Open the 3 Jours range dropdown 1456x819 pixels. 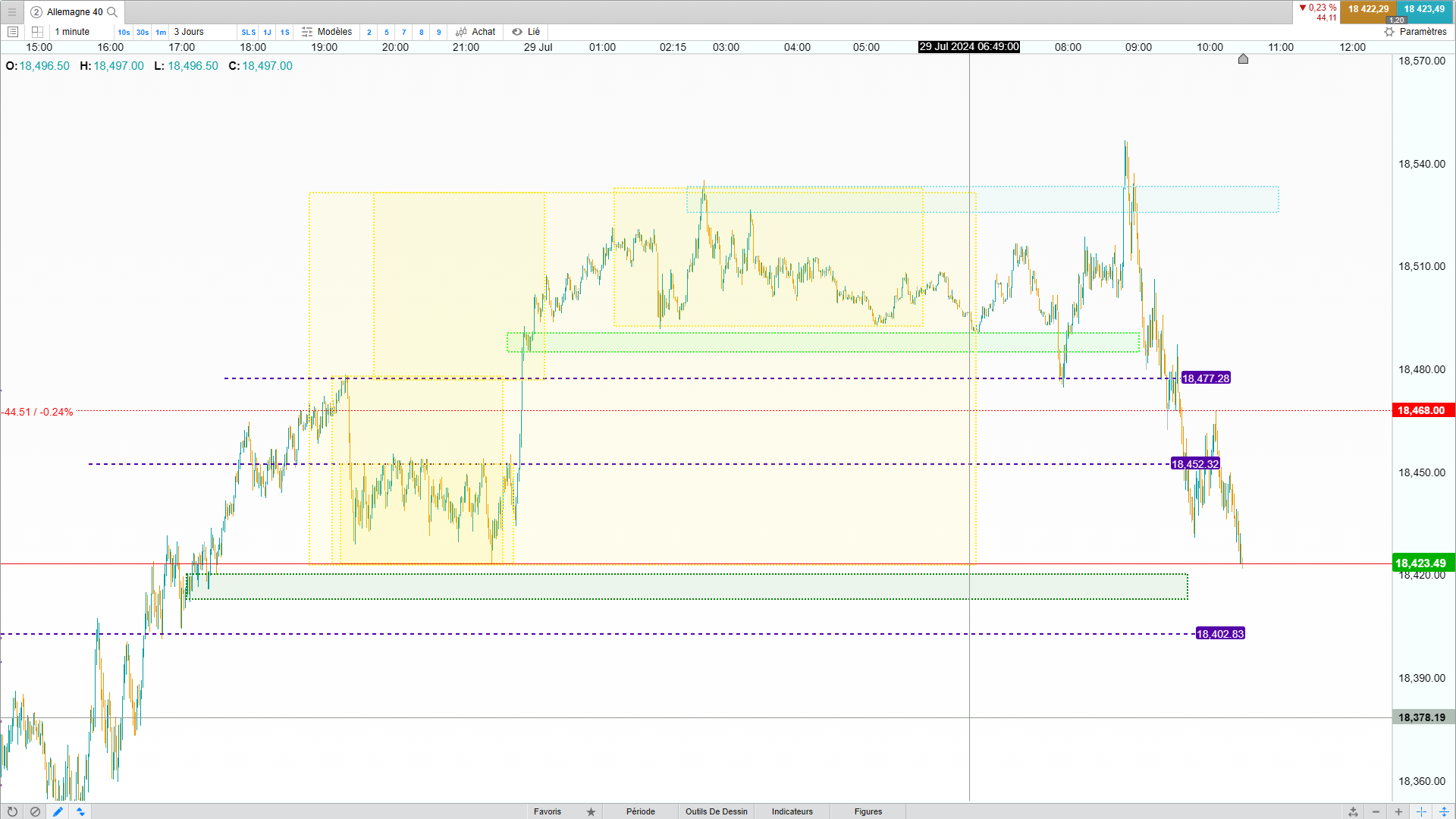(189, 32)
